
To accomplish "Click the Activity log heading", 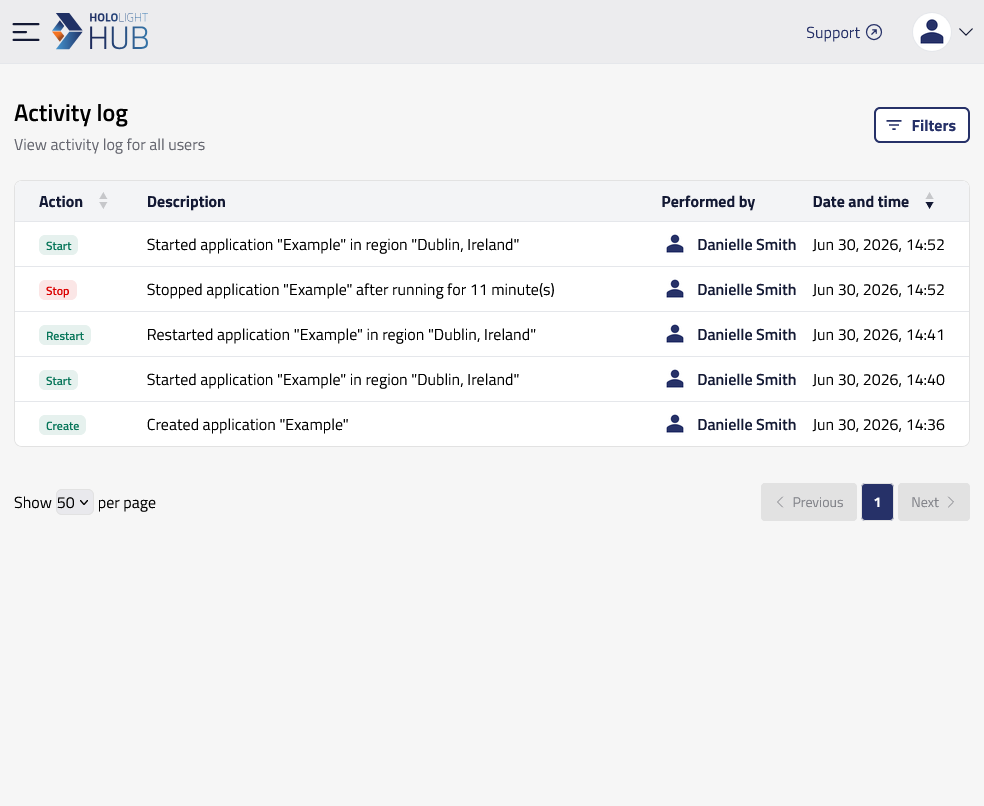I will click(71, 114).
